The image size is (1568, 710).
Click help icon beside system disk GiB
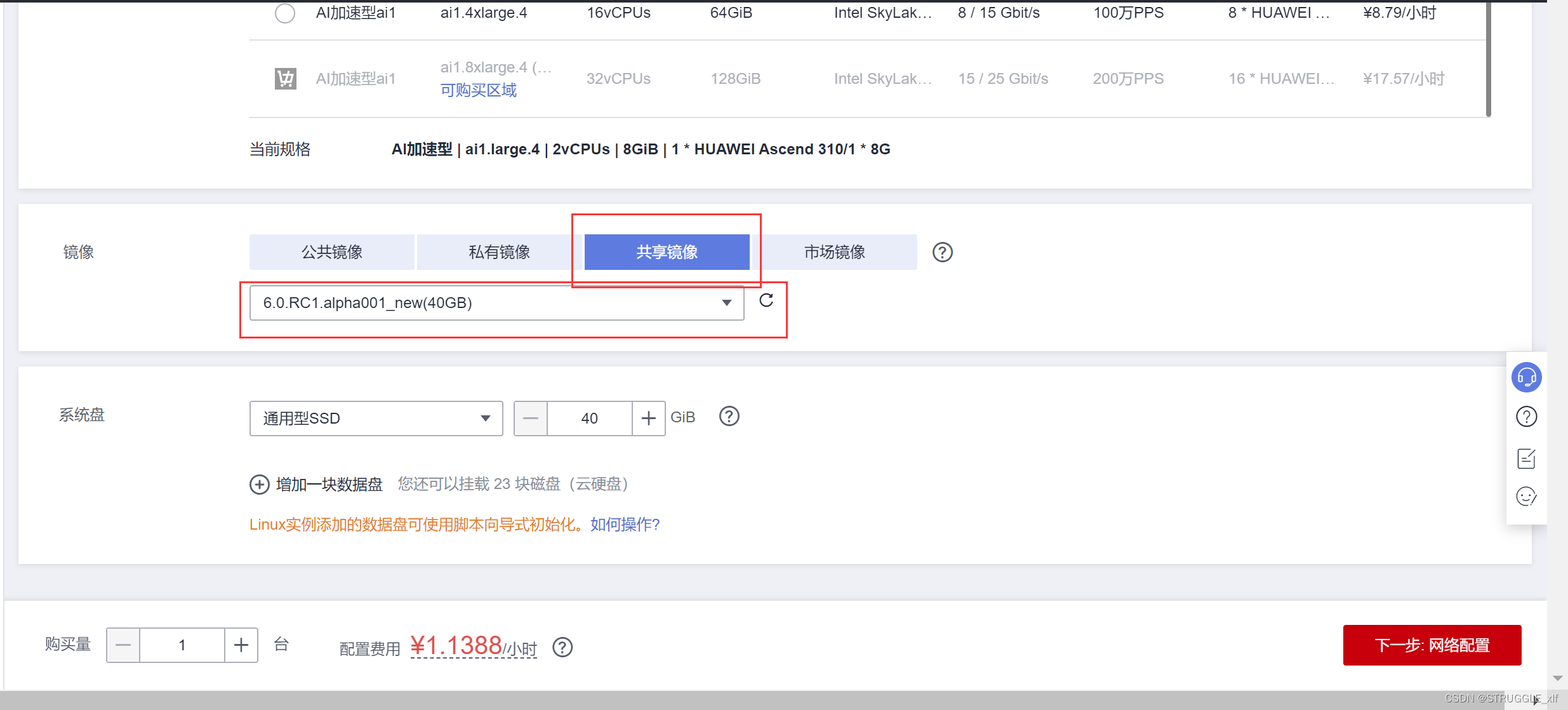(729, 417)
